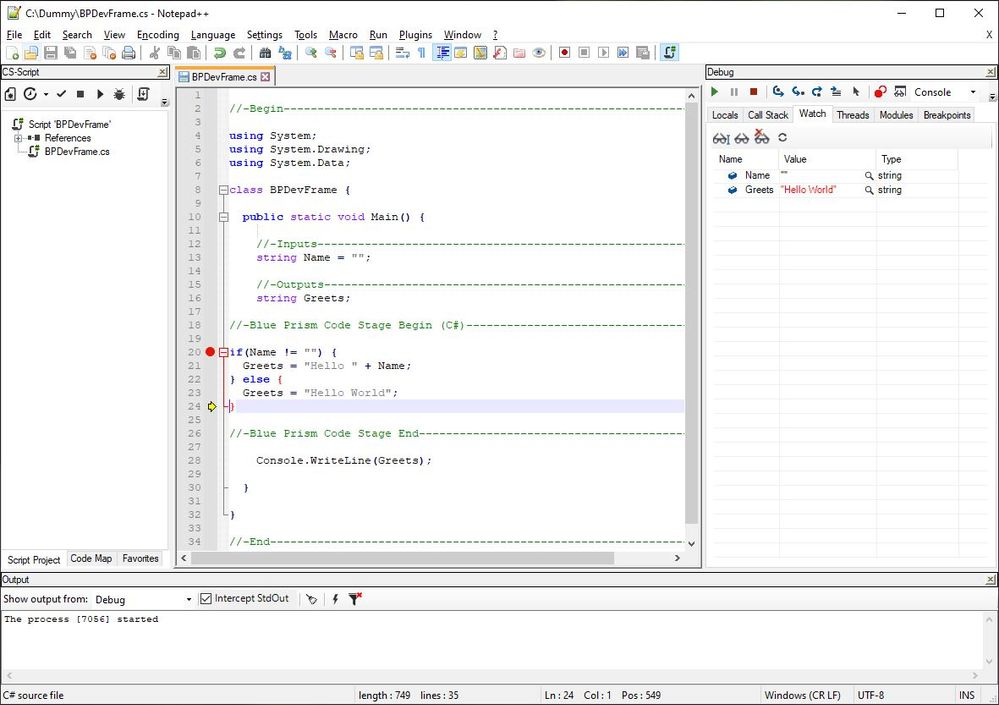Click the editor horizontal scrollbar
Viewport: 999px width, 705px height.
pyautogui.click(x=400, y=558)
